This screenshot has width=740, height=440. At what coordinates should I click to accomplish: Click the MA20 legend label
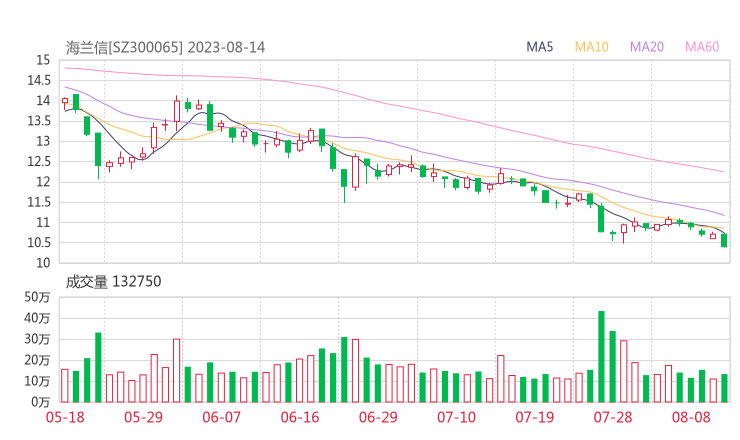click(x=647, y=47)
